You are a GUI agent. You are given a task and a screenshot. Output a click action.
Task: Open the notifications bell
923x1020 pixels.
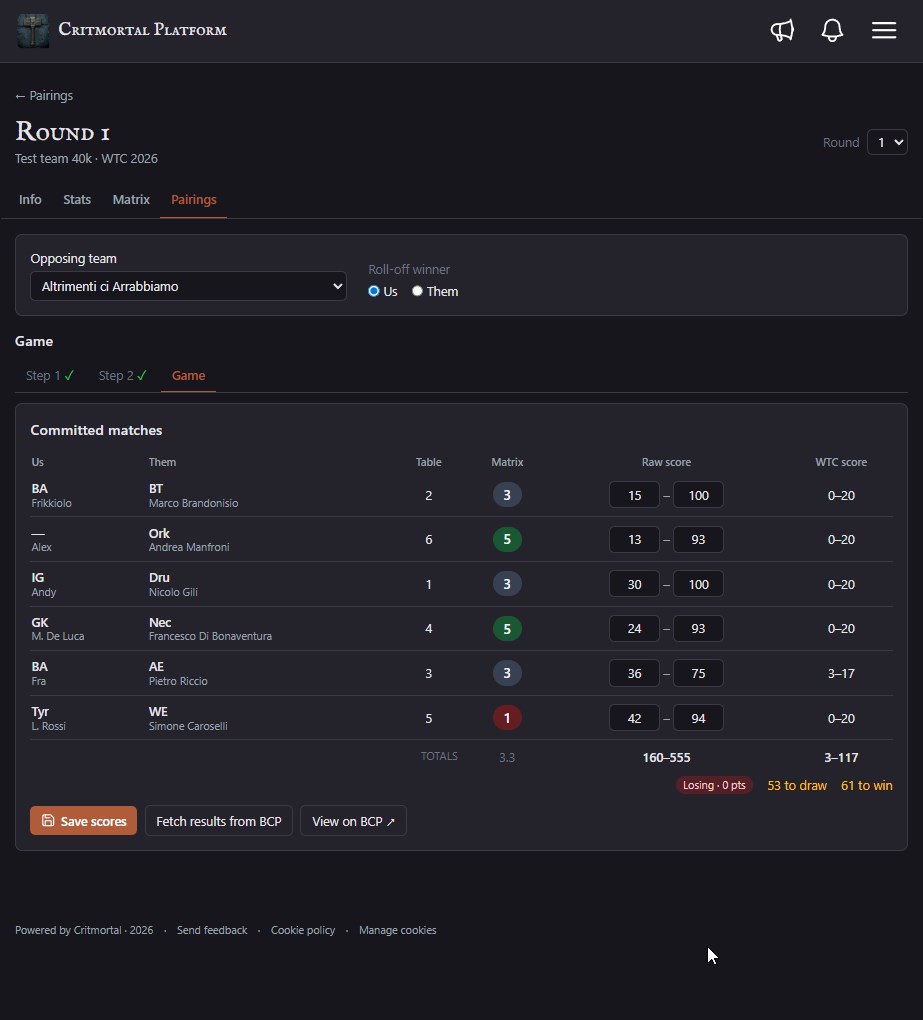[x=832, y=30]
